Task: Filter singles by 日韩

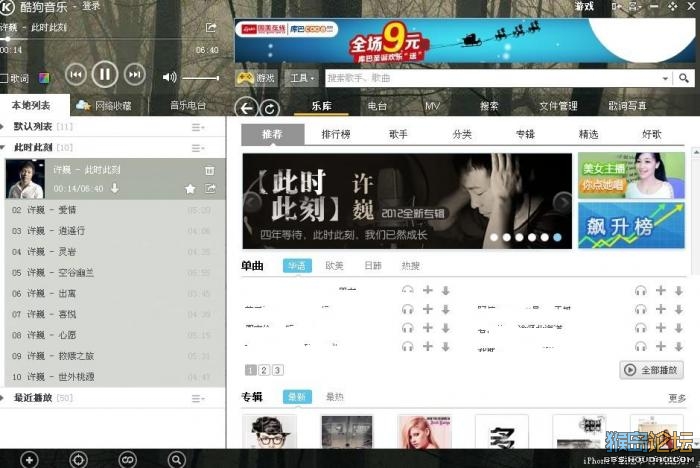Action: click(373, 266)
